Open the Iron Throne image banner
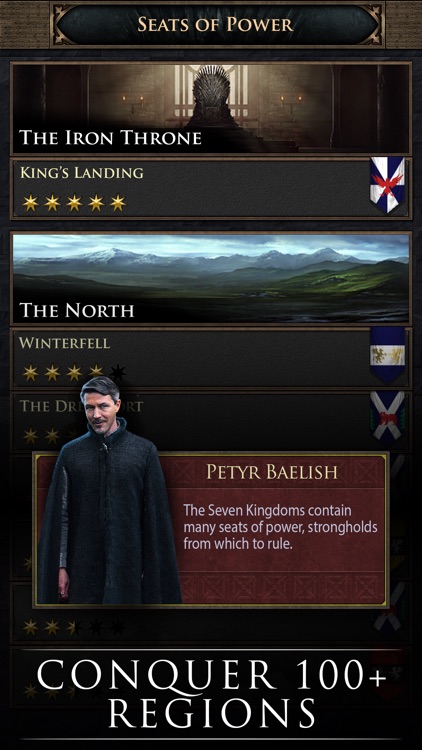This screenshot has height=750, width=422. (211, 108)
